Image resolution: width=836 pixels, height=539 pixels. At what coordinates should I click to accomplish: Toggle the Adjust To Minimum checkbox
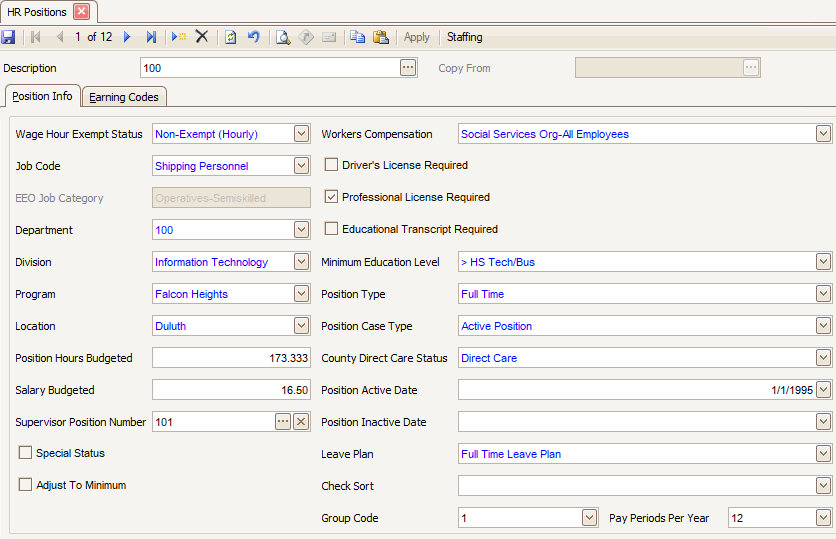[x=26, y=485]
